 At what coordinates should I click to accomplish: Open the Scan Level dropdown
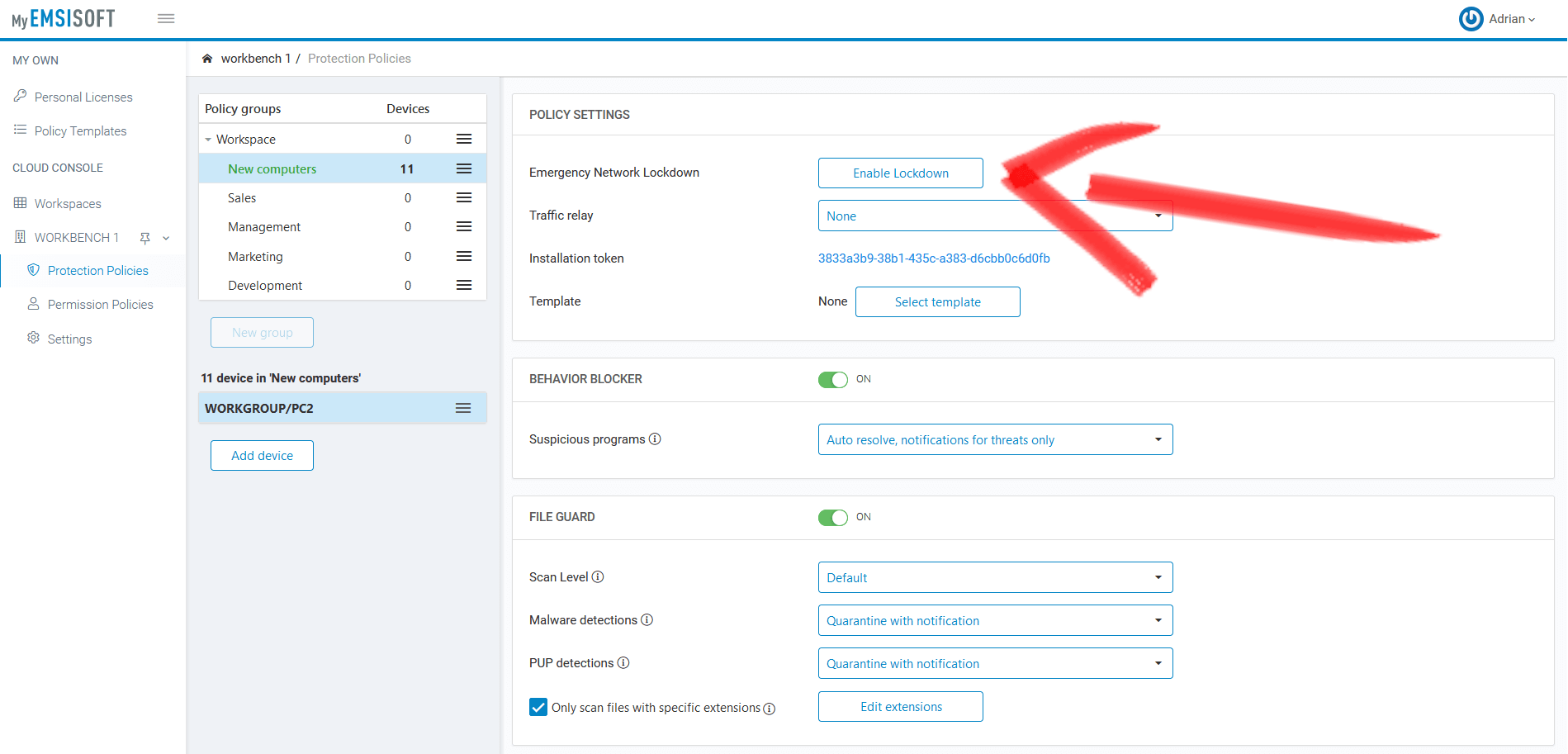995,577
